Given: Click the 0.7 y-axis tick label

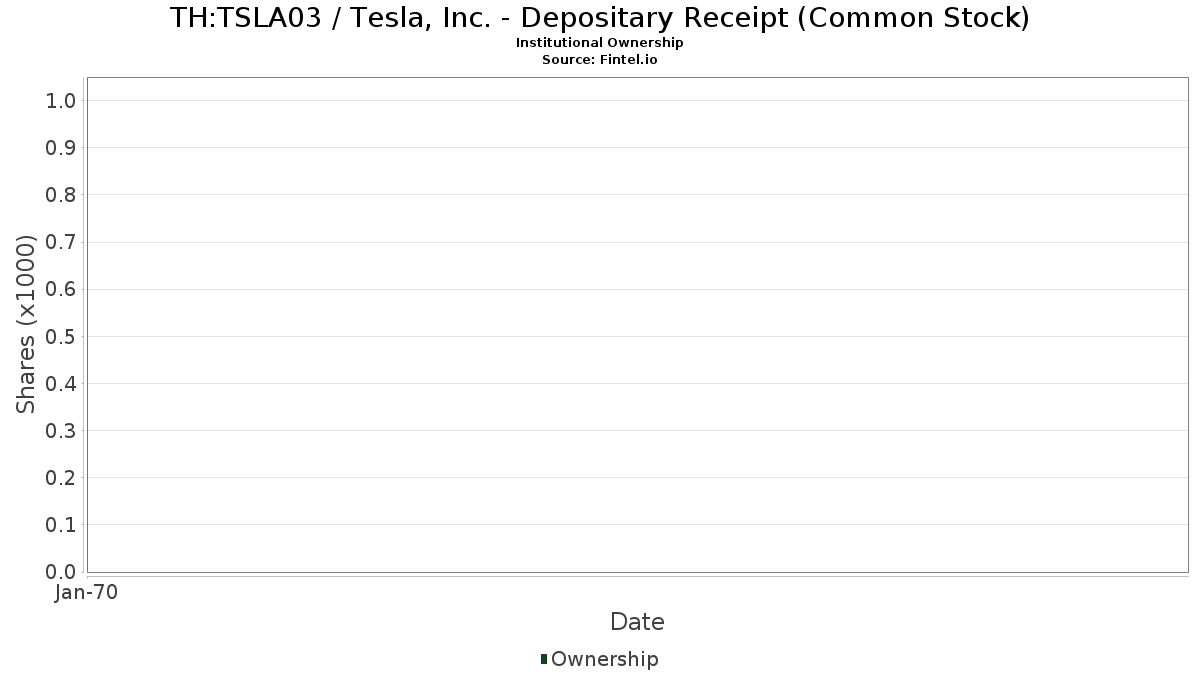Looking at the screenshot, I should coord(61,242).
